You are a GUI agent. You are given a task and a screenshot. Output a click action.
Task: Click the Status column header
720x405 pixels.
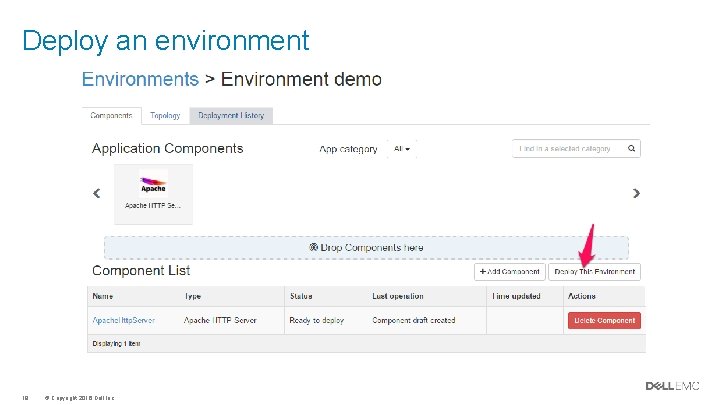coord(301,296)
